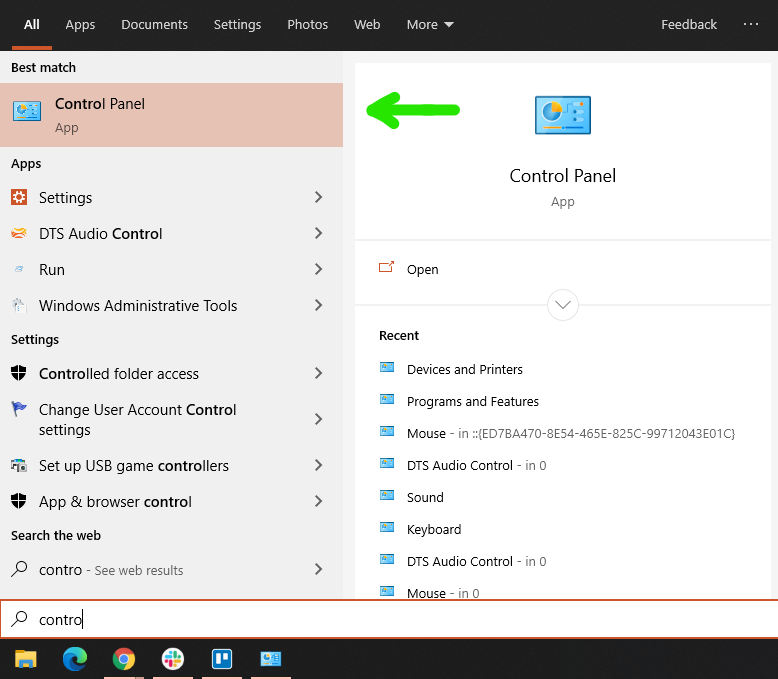Open File Explorer from the taskbar

[x=26, y=659]
